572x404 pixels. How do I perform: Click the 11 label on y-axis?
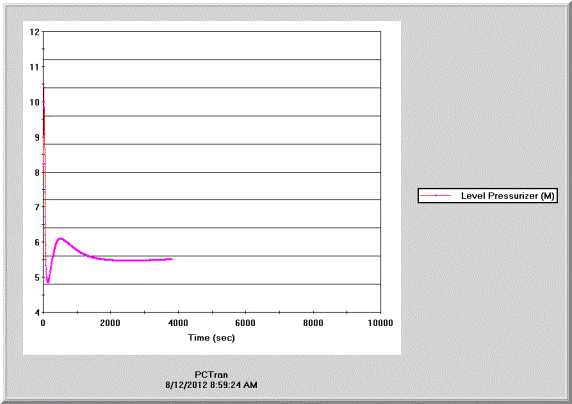[34, 67]
